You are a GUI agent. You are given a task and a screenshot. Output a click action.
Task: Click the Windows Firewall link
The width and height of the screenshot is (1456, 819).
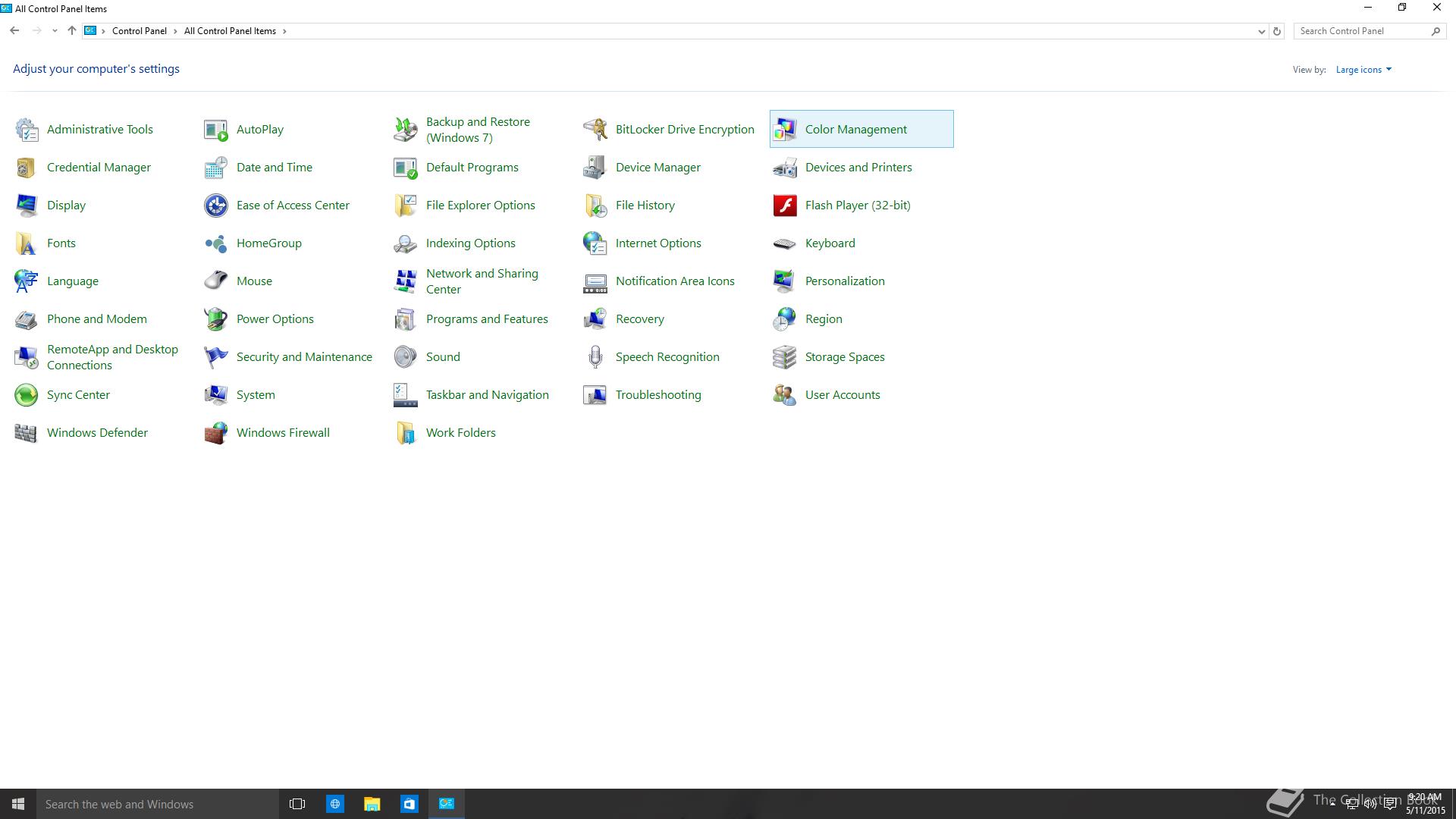283,433
